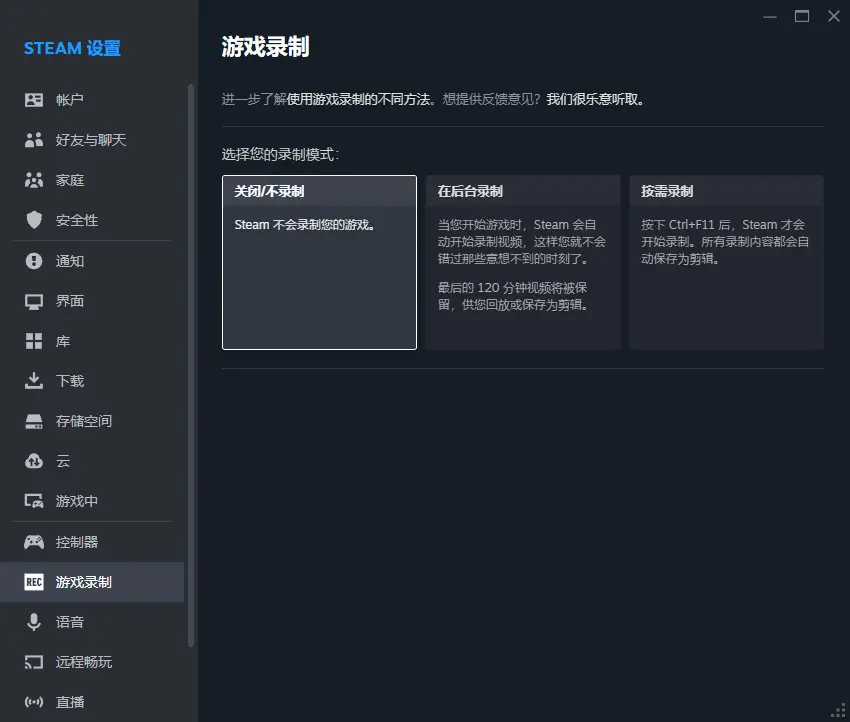The height and width of the screenshot is (722, 850).
Task: Go to 远程畅玩 settings
Action: [x=92, y=662]
